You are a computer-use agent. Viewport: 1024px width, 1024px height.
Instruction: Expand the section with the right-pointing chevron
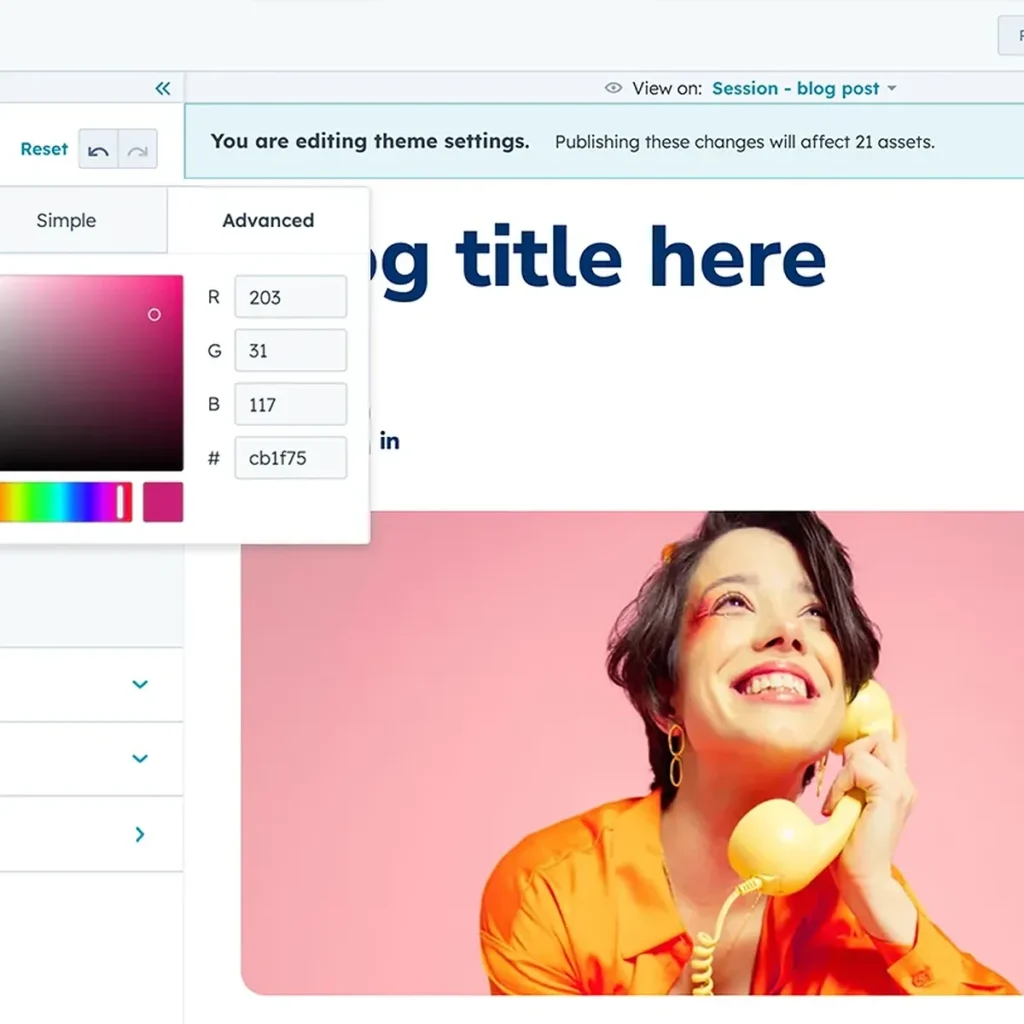pyautogui.click(x=140, y=834)
